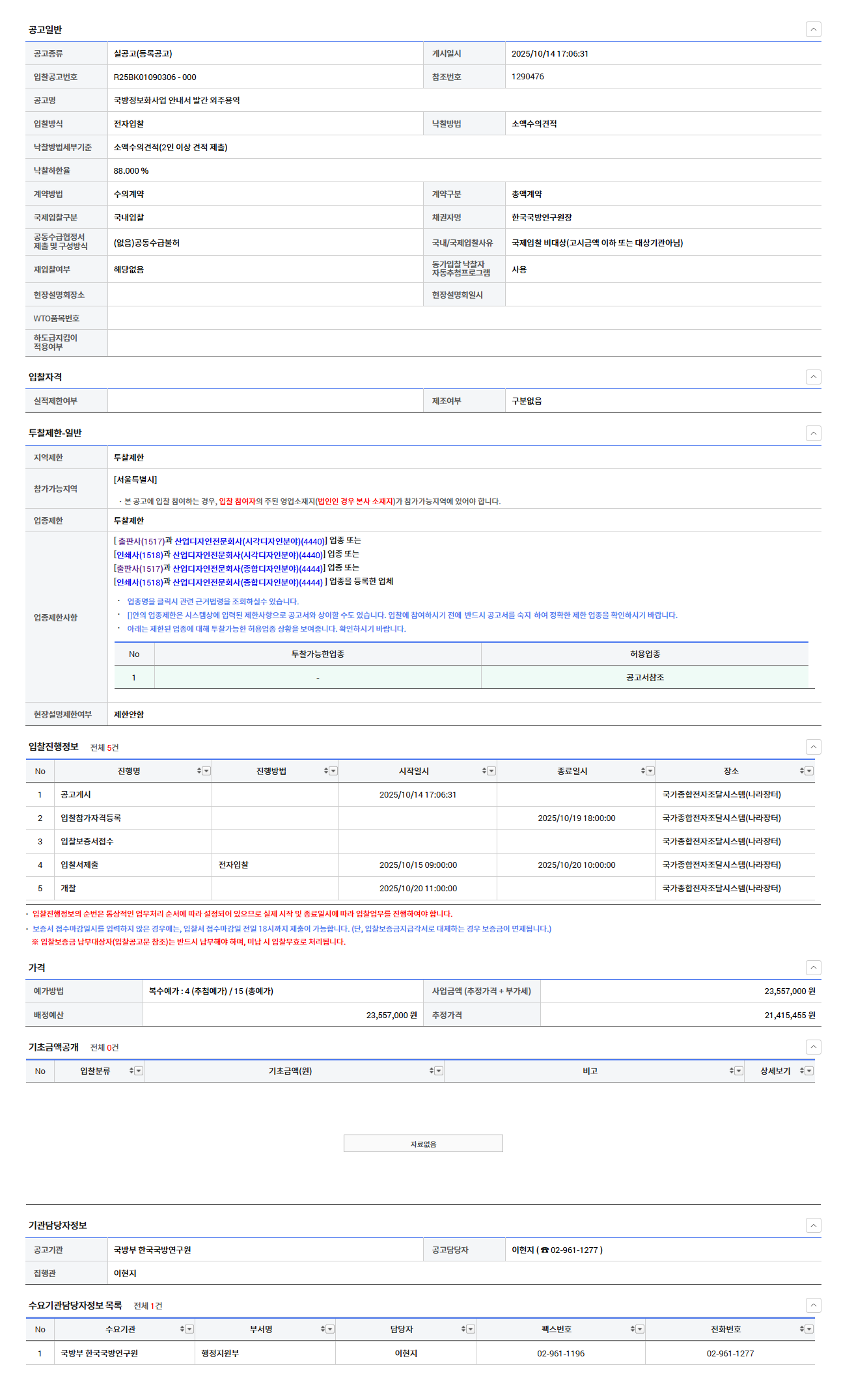The width and height of the screenshot is (841, 1400).
Task: Open filter dropdown for 진행명 column
Action: click(206, 771)
